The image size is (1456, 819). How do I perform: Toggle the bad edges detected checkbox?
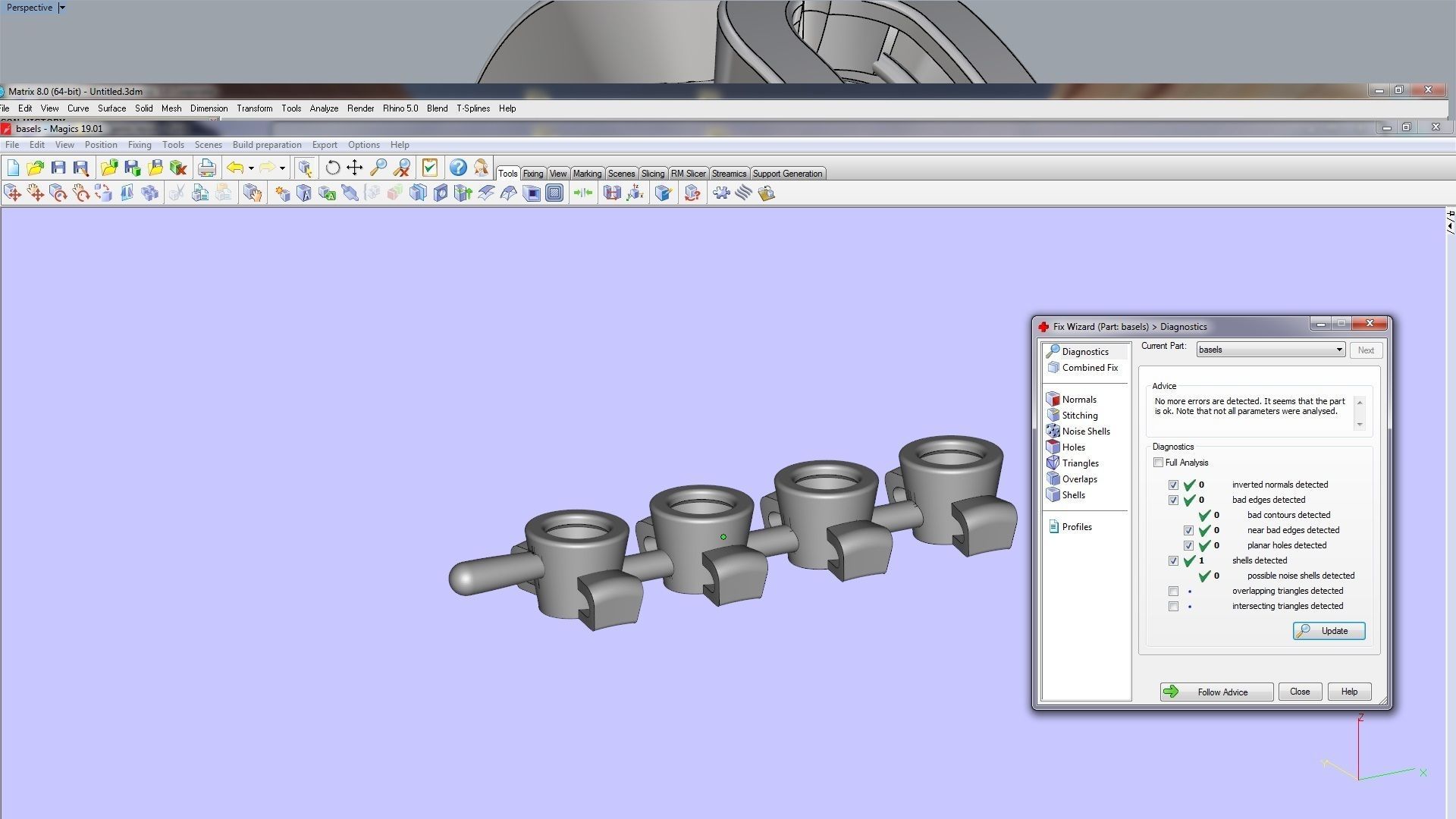tap(1173, 500)
